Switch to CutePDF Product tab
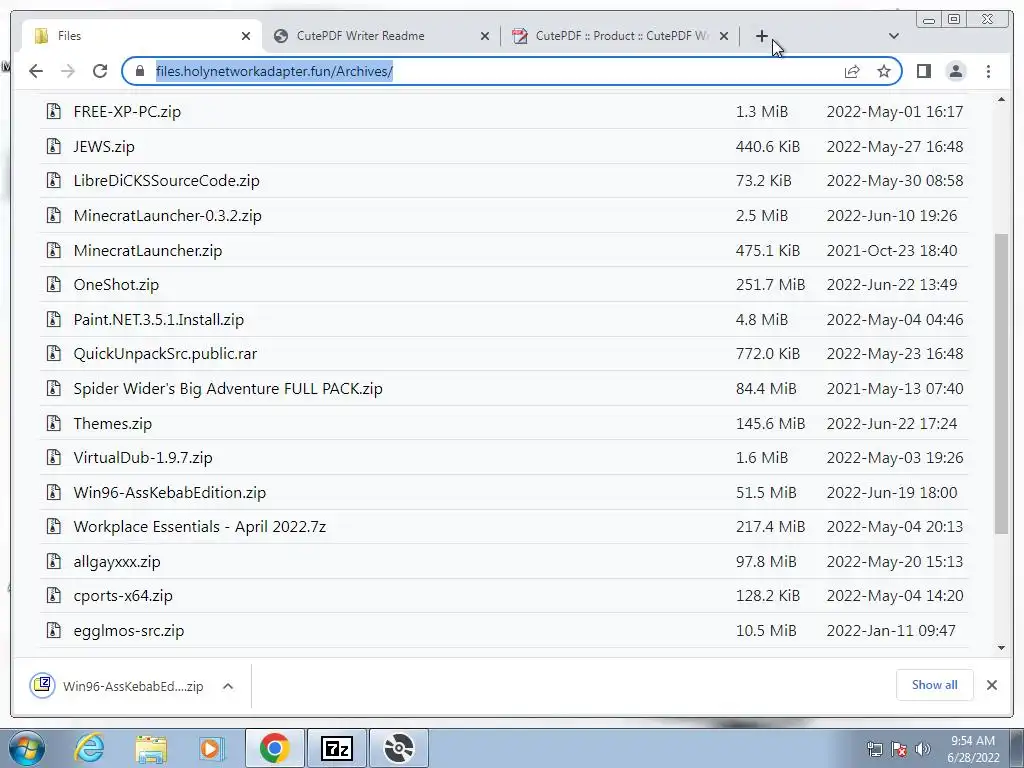 tap(621, 36)
